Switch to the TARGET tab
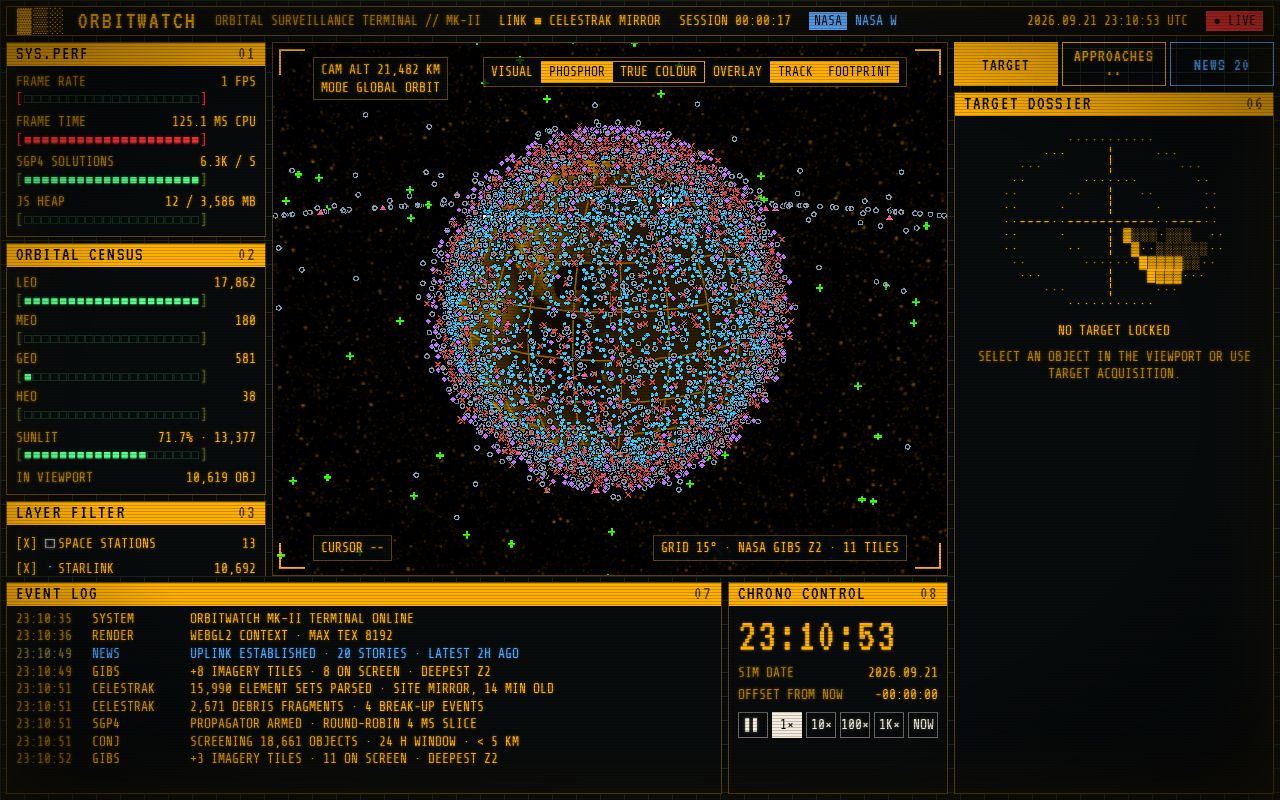 tap(1005, 64)
